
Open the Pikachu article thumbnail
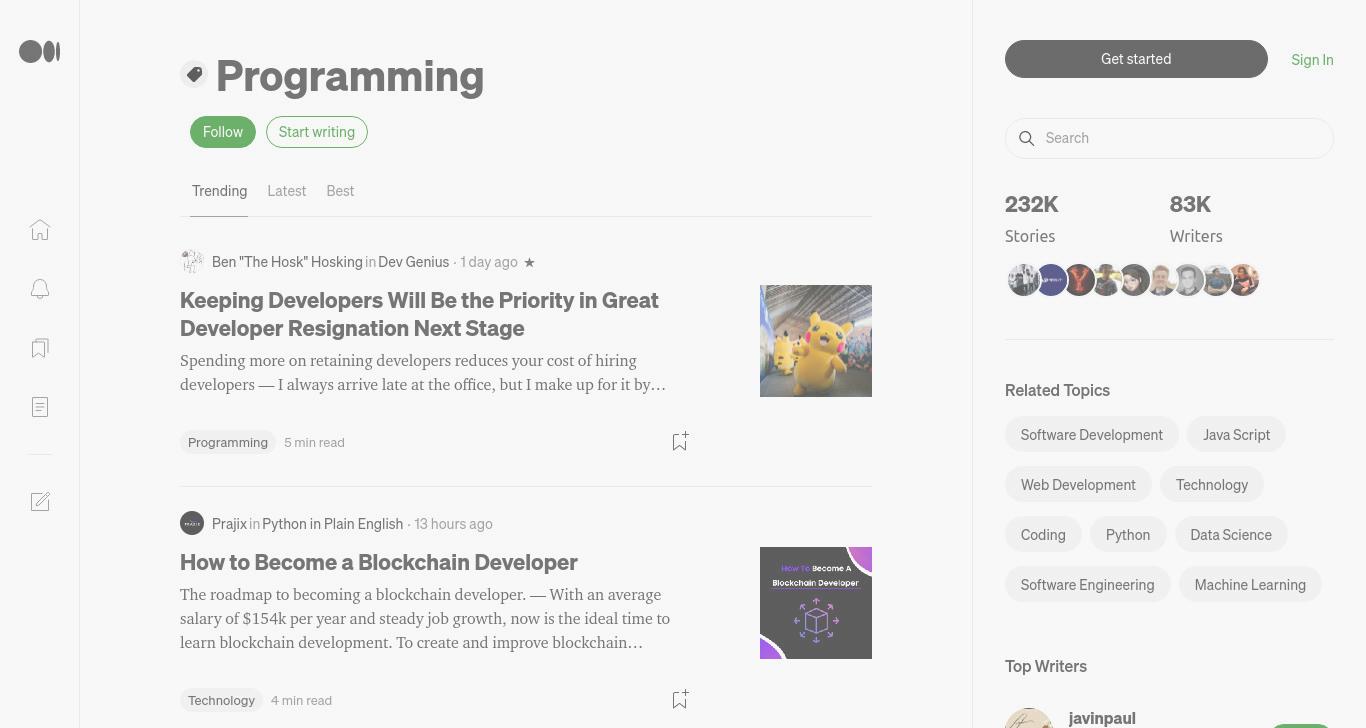pyautogui.click(x=816, y=341)
